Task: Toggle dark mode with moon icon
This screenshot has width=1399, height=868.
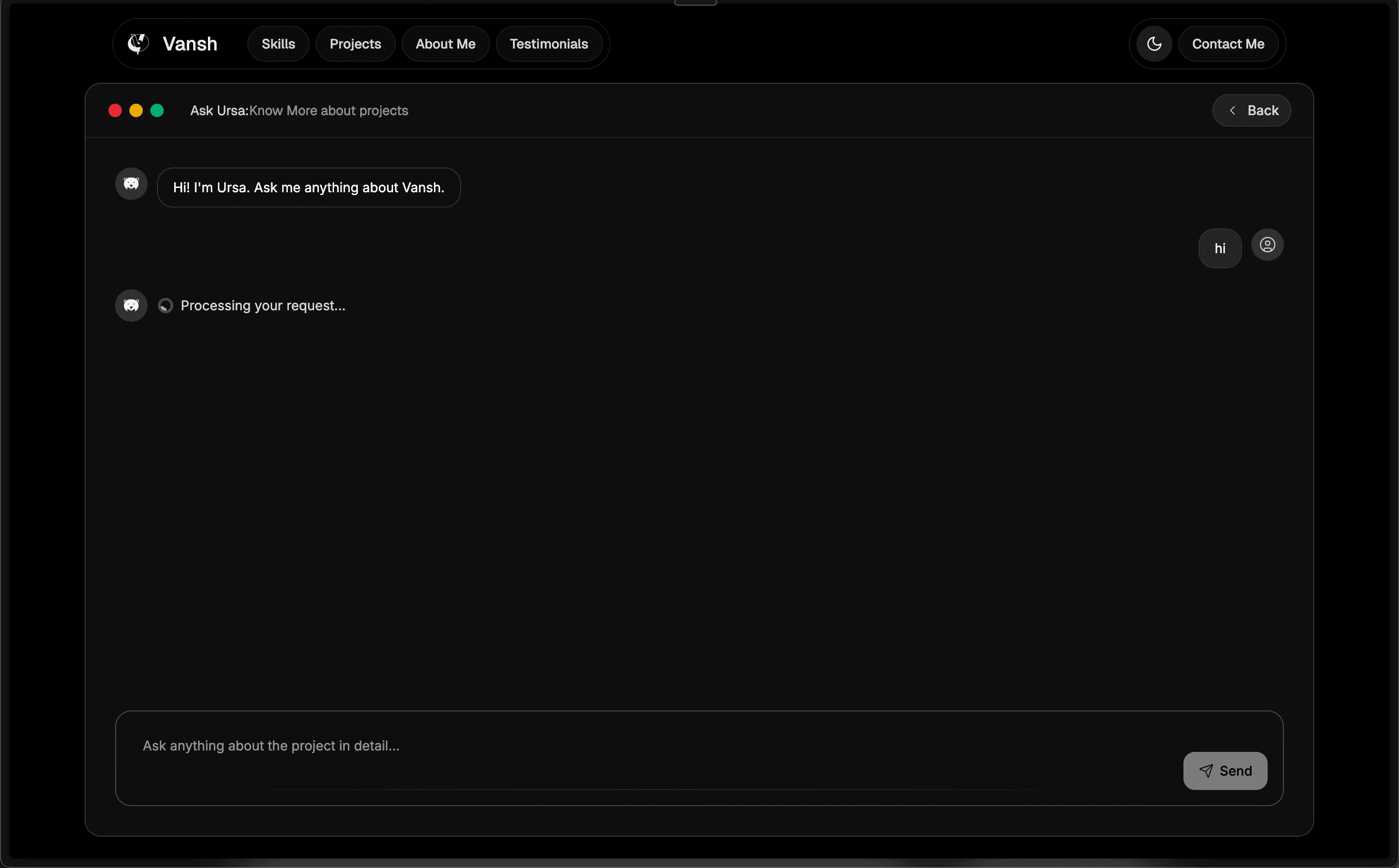Action: tap(1154, 44)
